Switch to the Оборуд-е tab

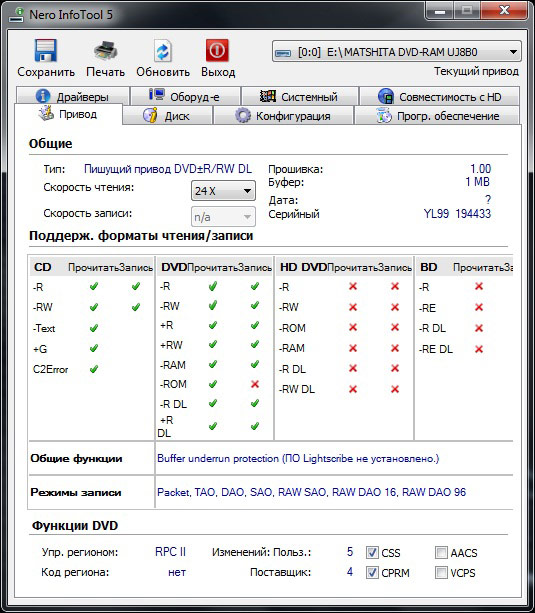click(185, 96)
